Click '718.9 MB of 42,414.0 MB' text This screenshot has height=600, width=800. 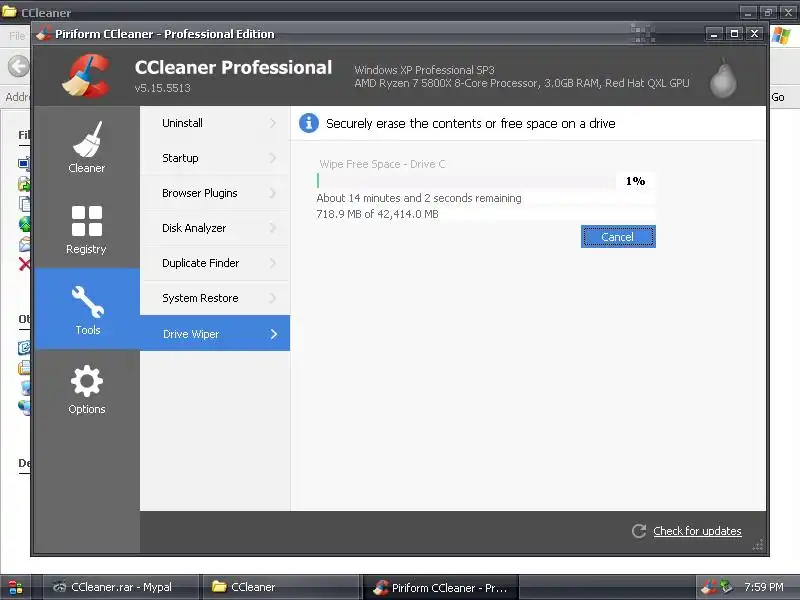377,214
